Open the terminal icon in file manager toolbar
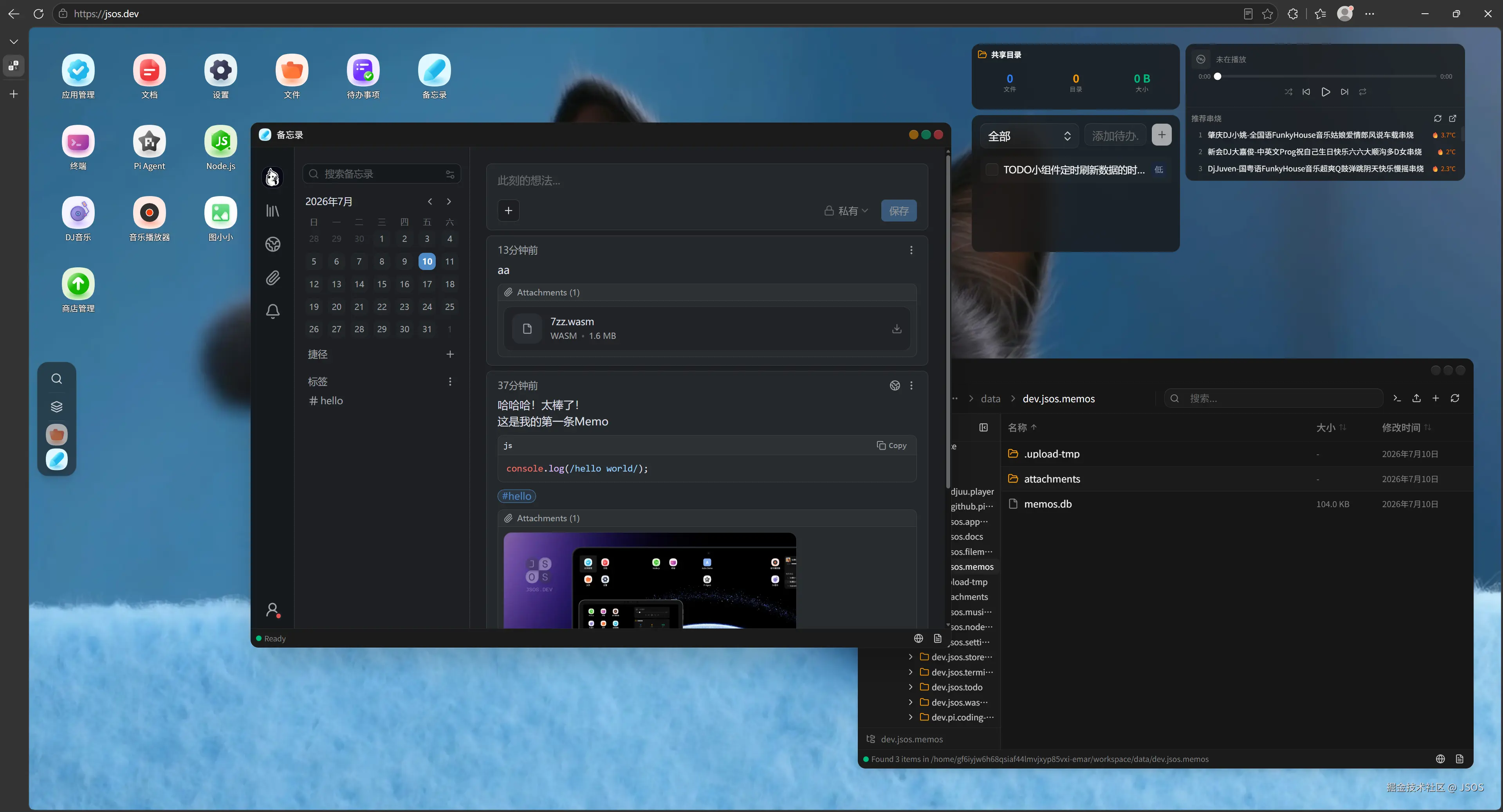The height and width of the screenshot is (812, 1503). (1397, 398)
